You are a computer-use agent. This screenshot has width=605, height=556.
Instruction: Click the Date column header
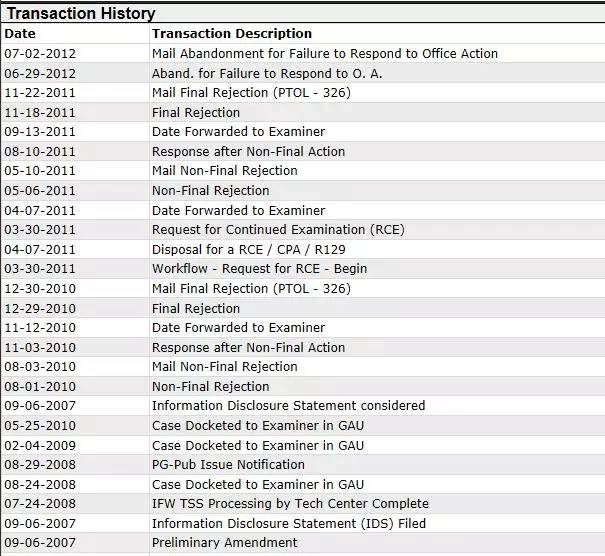pos(20,34)
